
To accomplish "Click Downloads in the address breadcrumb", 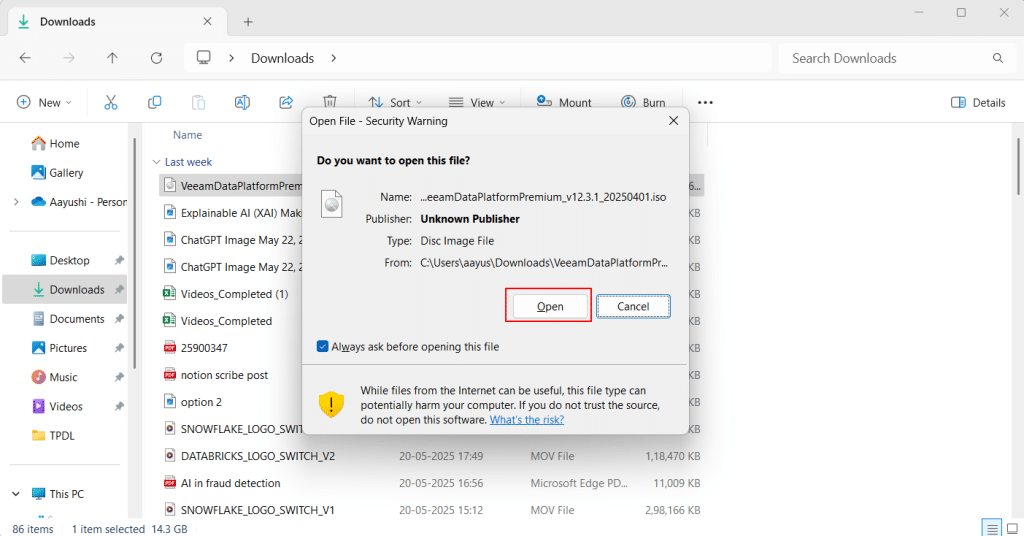I will click(283, 58).
